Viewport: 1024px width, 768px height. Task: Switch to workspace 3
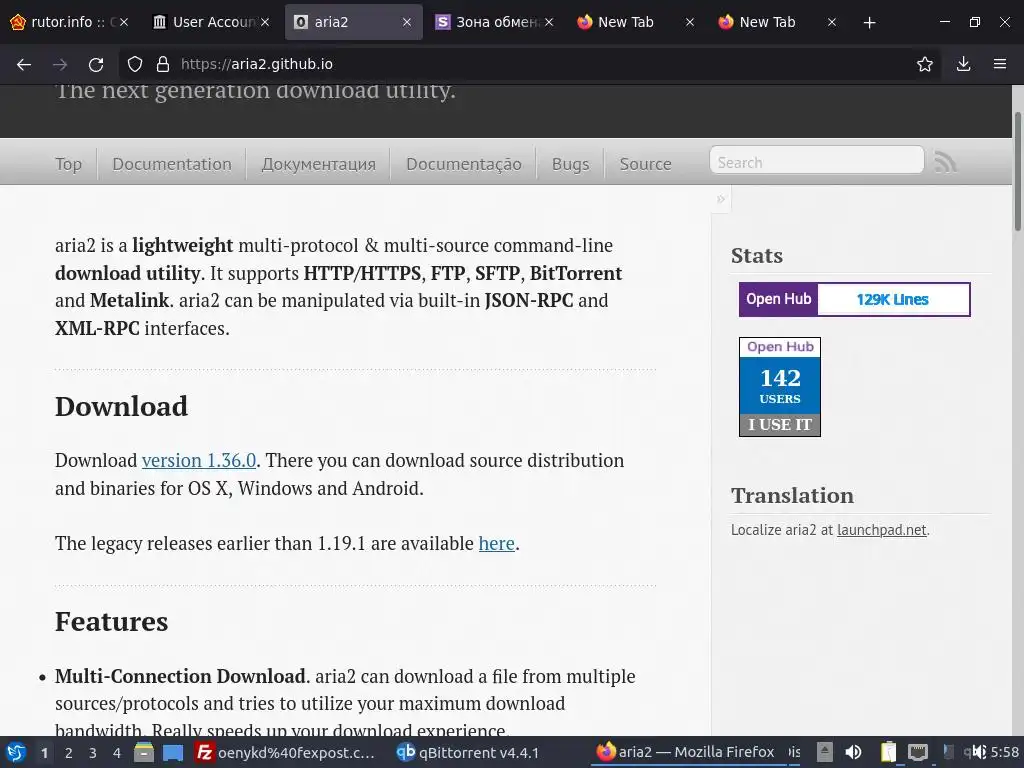(93, 753)
